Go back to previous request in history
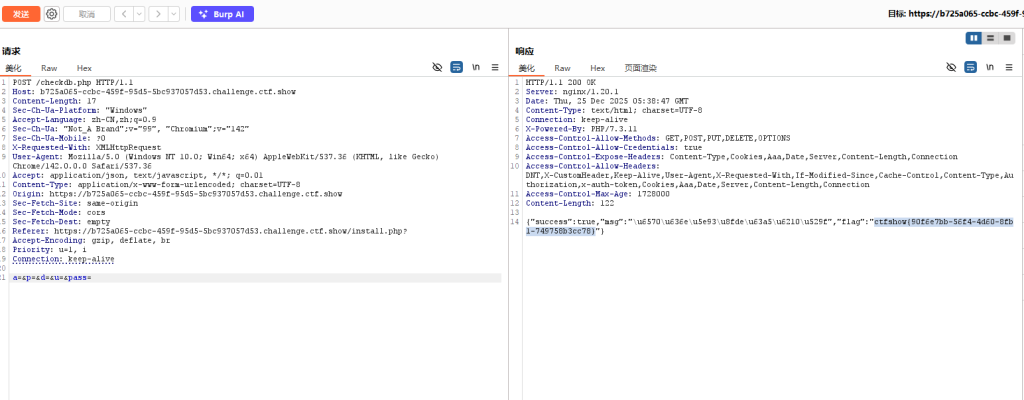The image size is (1024, 400). tap(123, 14)
